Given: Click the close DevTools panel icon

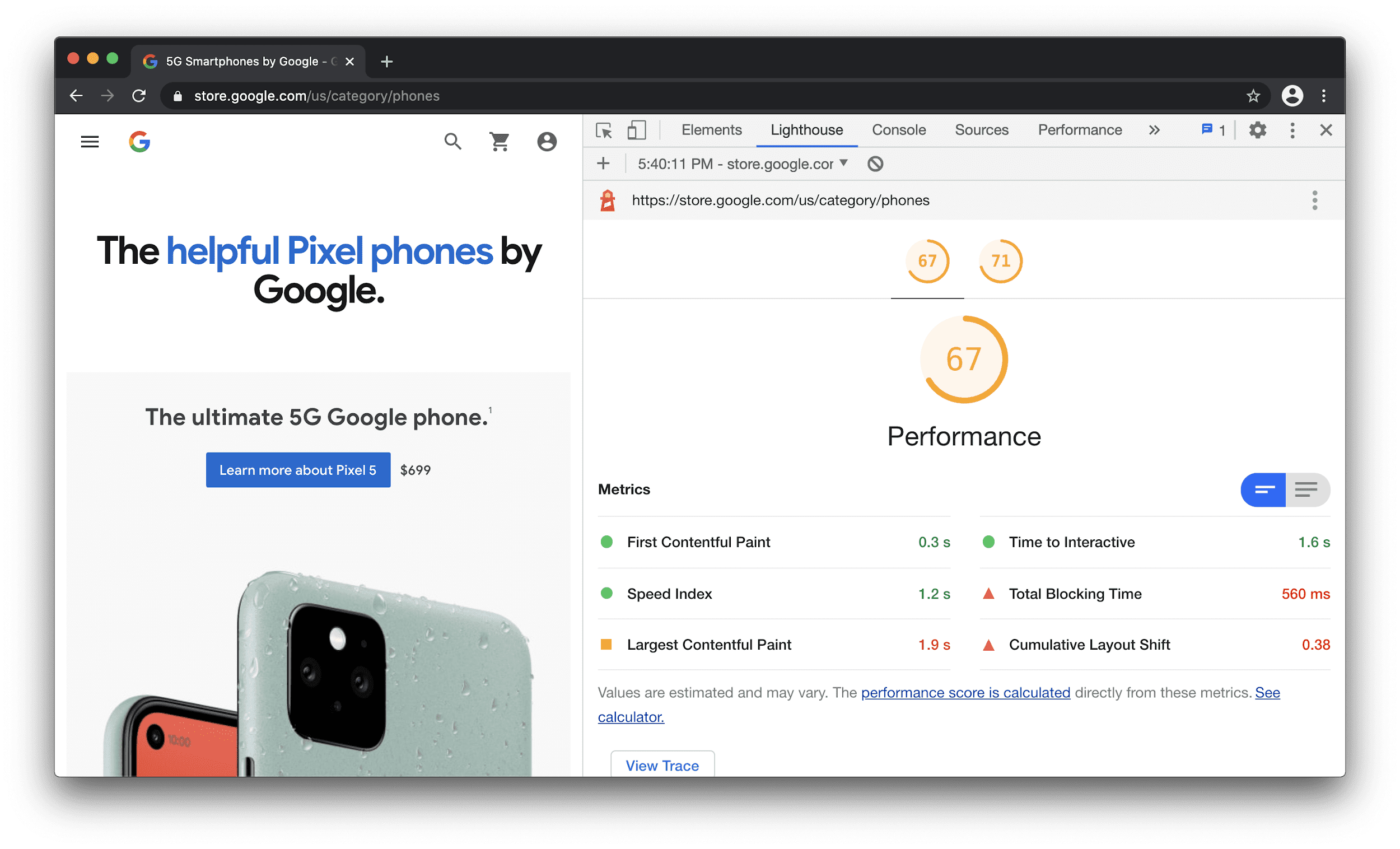Looking at the screenshot, I should click(1326, 129).
